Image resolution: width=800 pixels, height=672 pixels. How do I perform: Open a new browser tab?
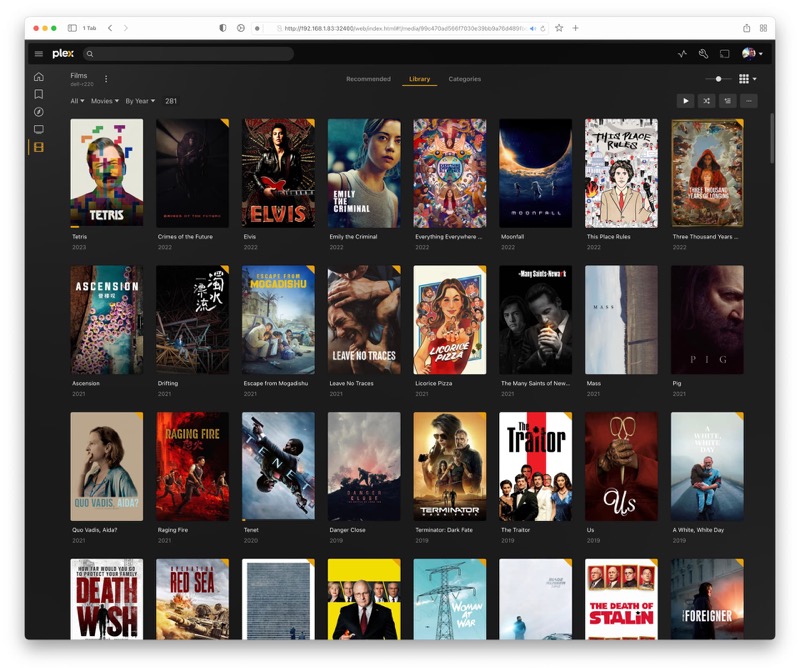[576, 28]
